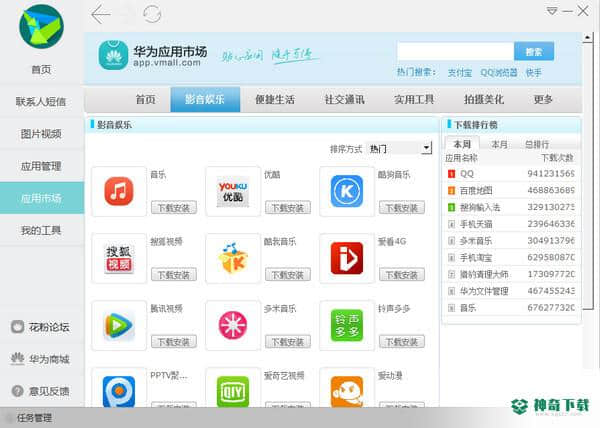600x428 pixels.
Task: Open 我的工具 in the sidebar
Action: (41, 230)
